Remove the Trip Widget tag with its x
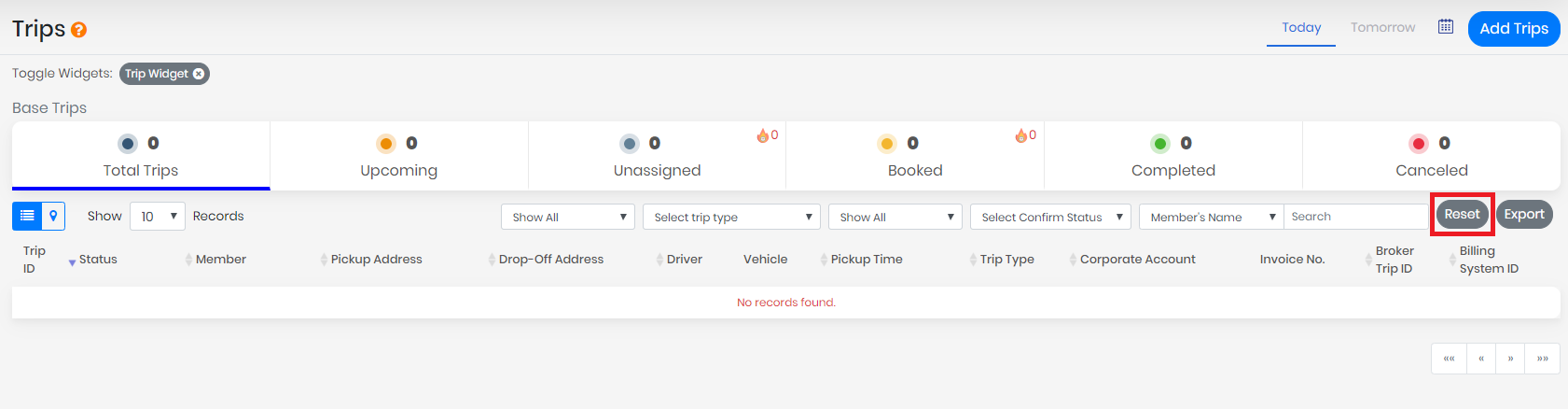This screenshot has width=1568, height=409. (199, 74)
